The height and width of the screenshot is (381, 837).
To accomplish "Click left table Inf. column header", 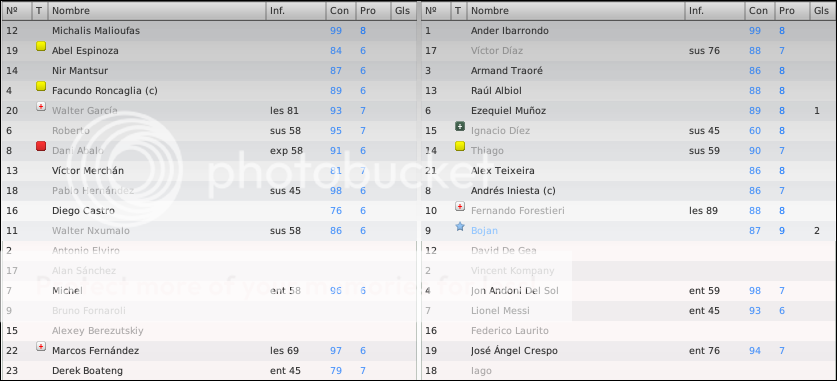I will (x=296, y=11).
